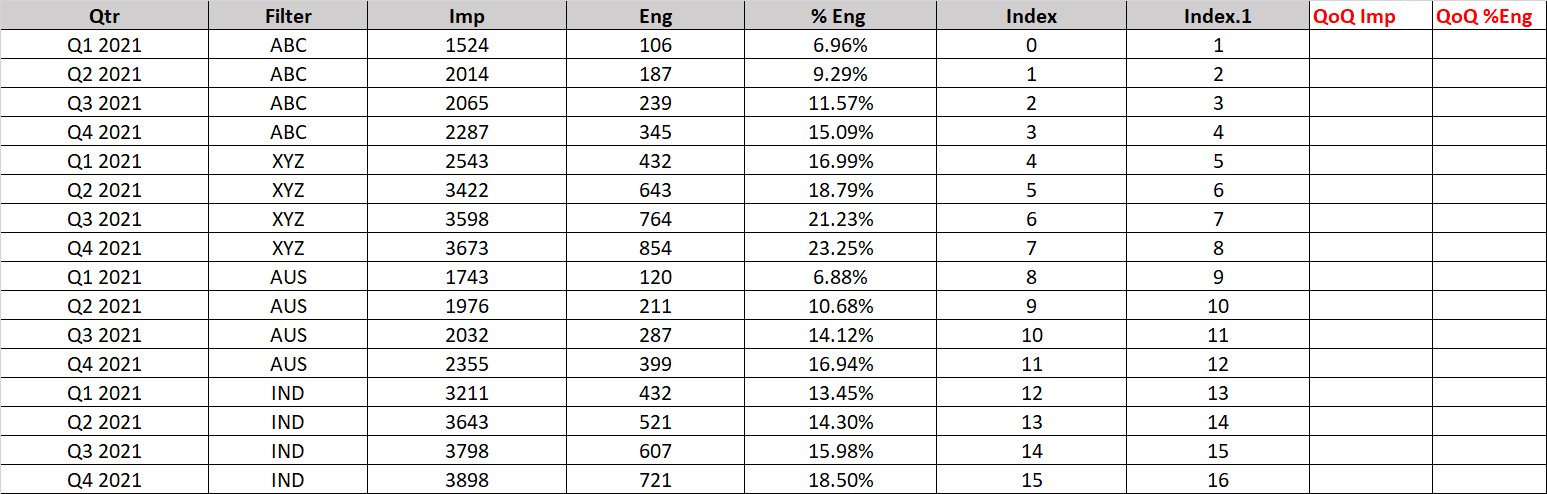This screenshot has height=494, width=1547.
Task: Click the Index cell showing 0
Action: click(1031, 45)
